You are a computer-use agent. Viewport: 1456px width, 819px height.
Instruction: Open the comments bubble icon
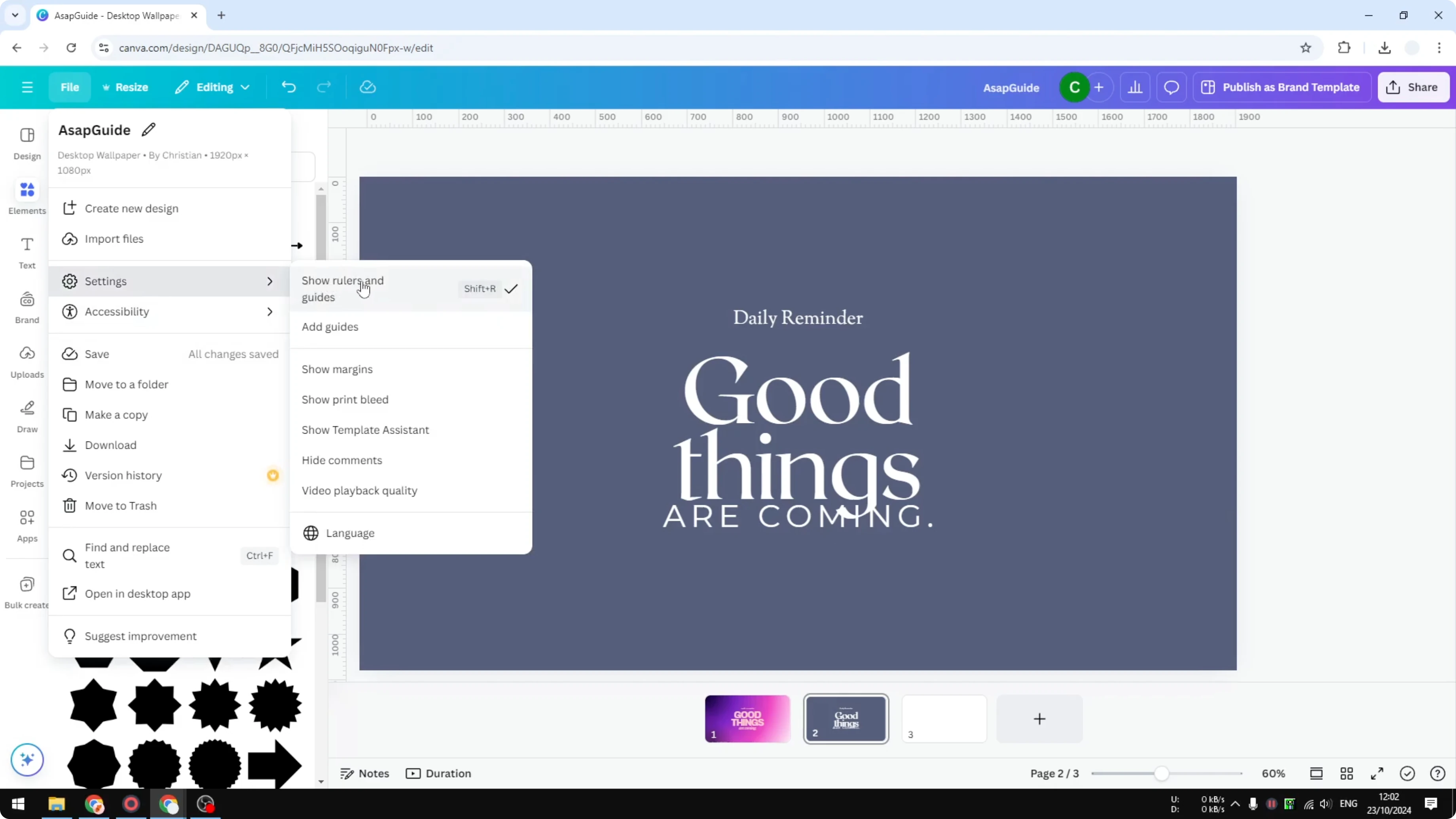tap(1171, 87)
